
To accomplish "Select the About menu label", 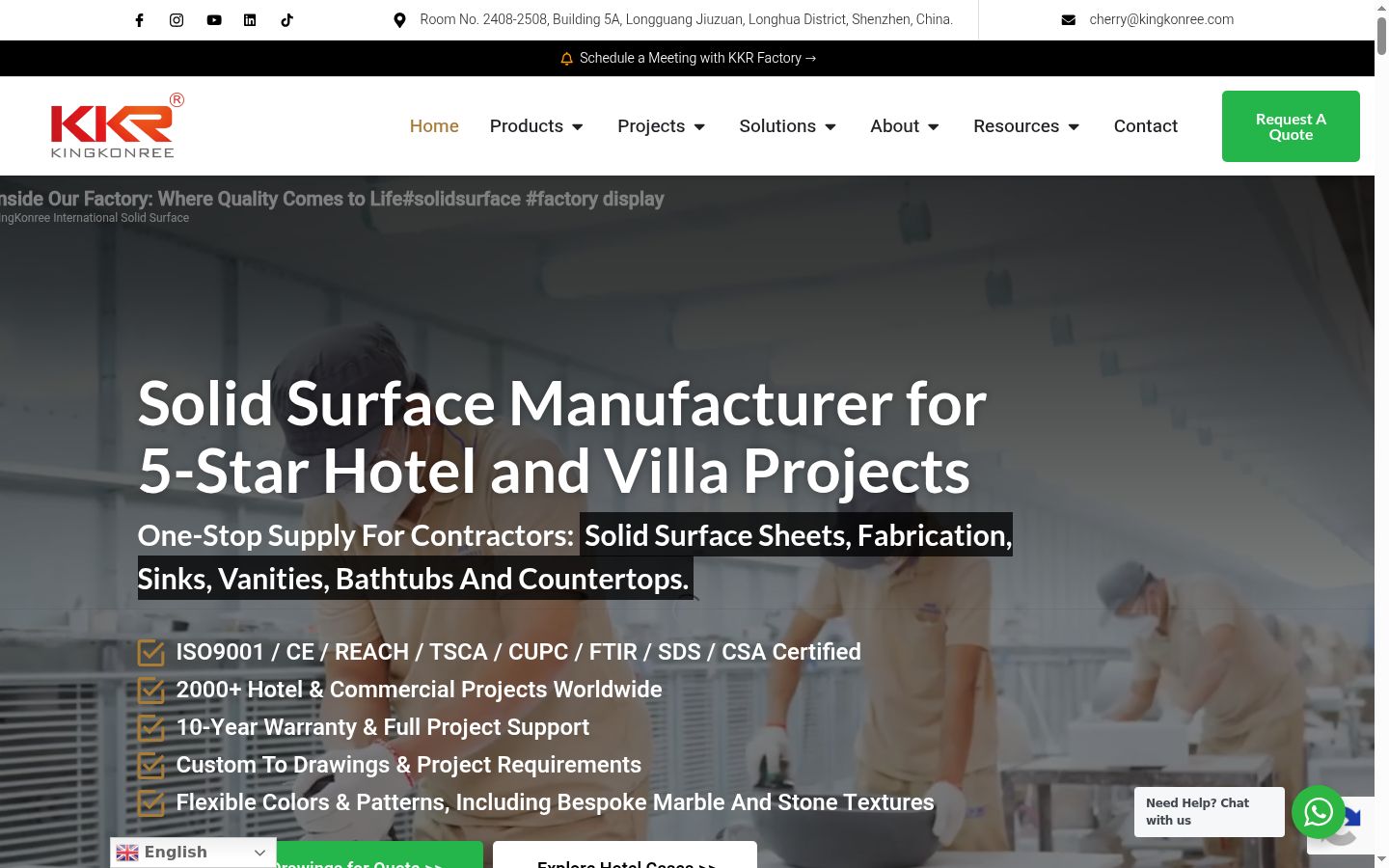I will [894, 126].
